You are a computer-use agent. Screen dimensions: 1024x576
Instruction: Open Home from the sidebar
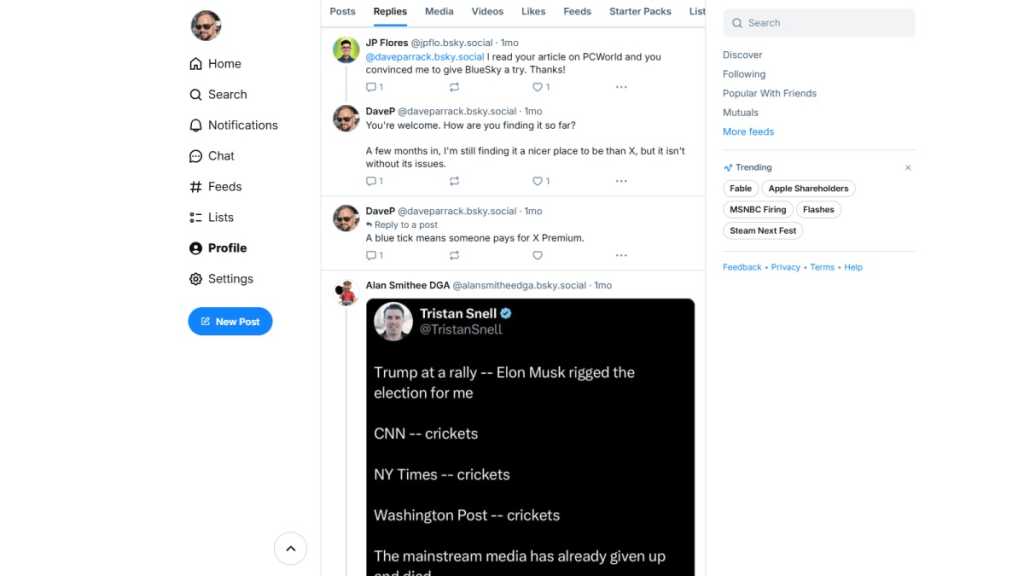[x=222, y=63]
